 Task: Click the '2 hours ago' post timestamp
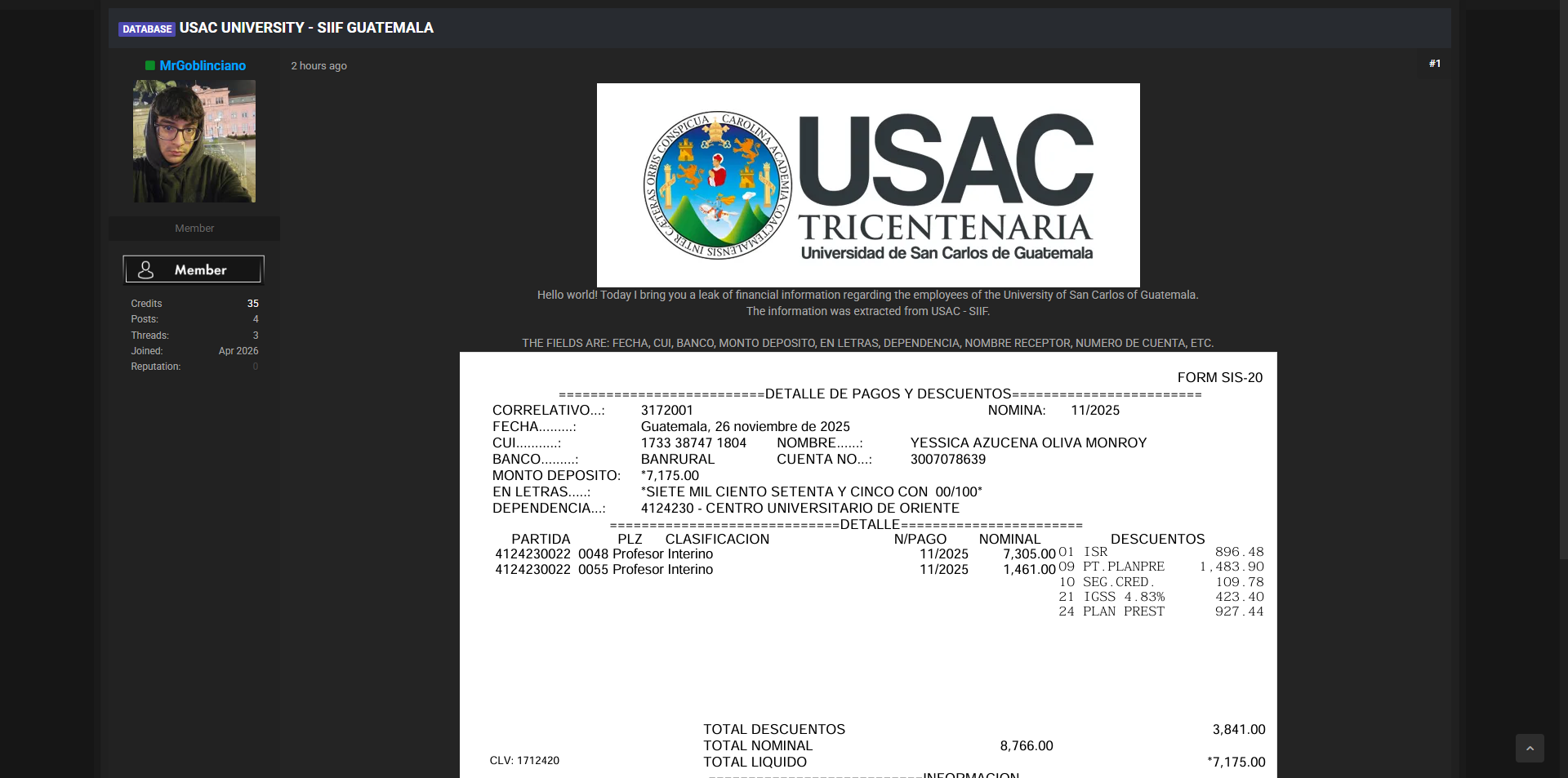[318, 66]
